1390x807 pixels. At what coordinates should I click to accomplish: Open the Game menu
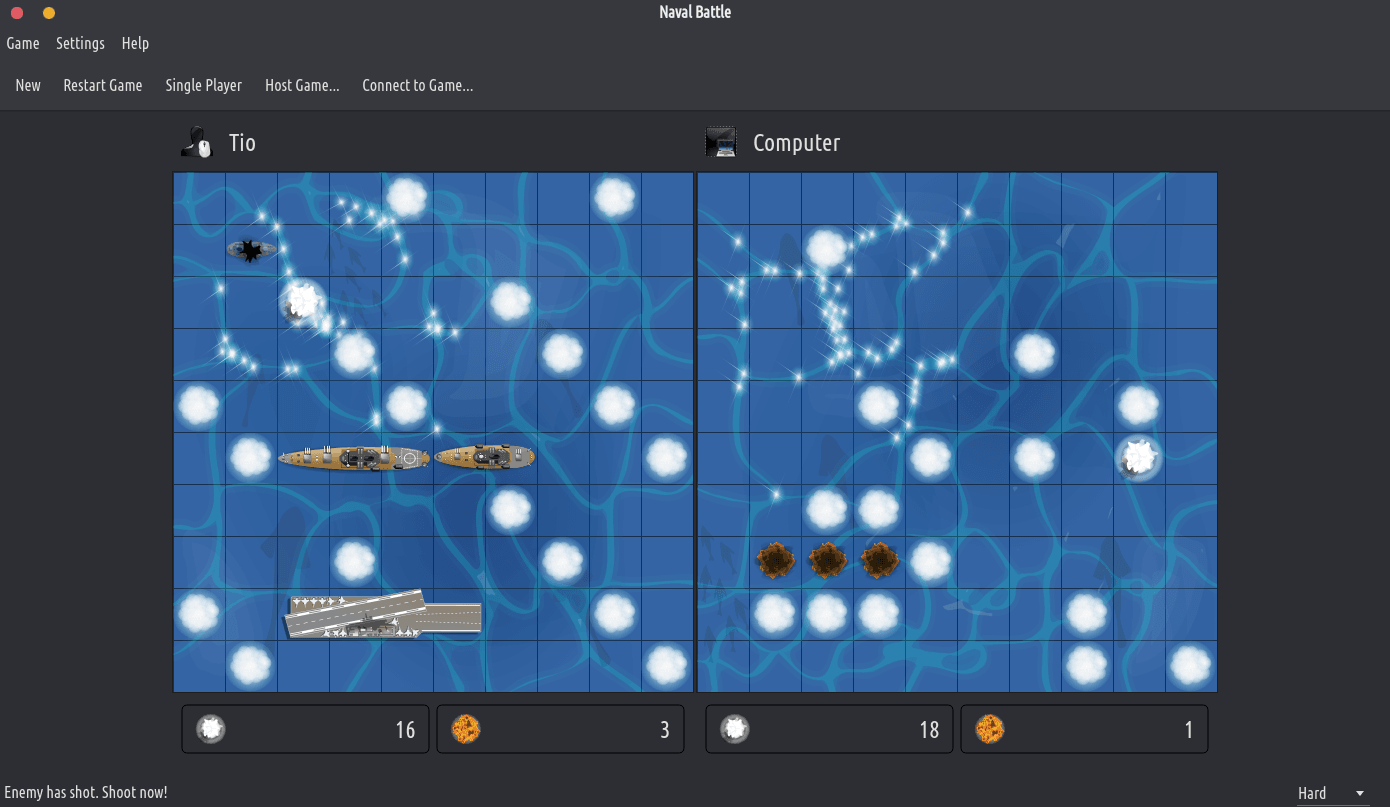point(23,43)
